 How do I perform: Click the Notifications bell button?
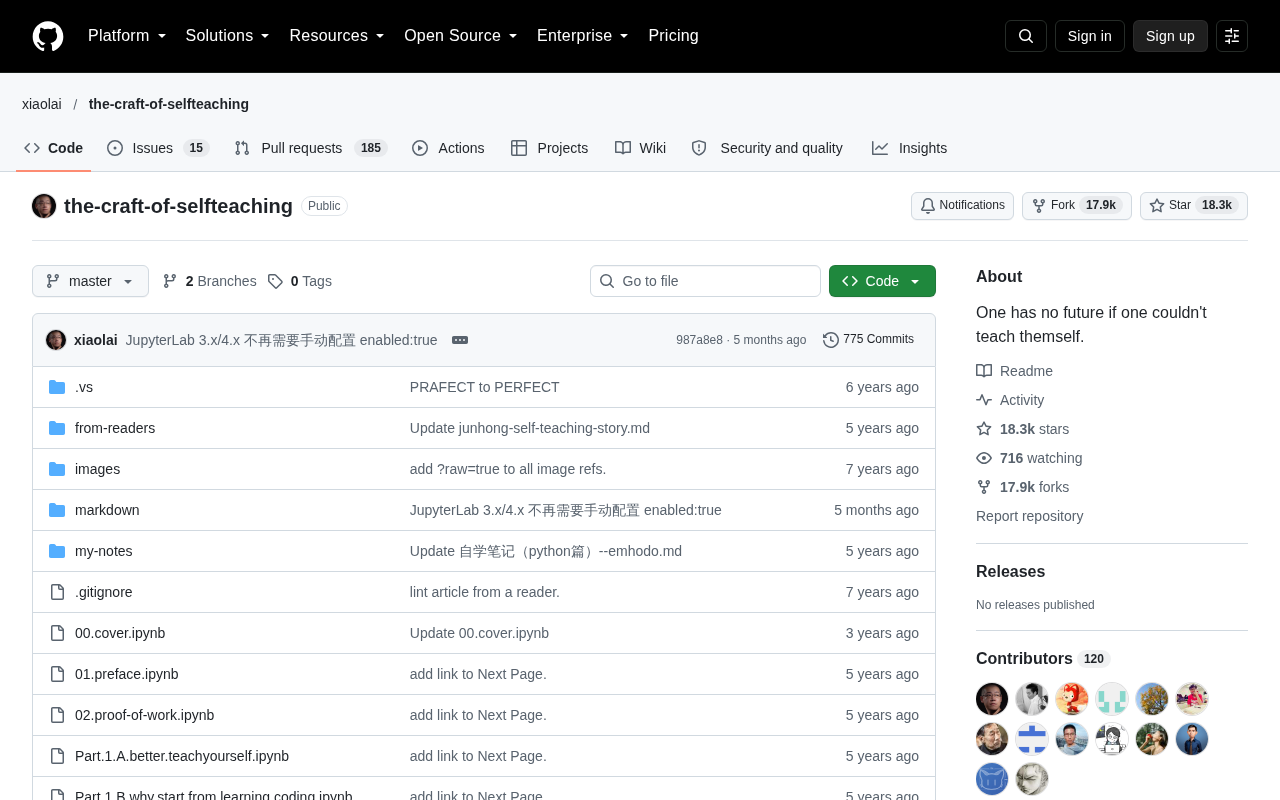click(x=962, y=206)
